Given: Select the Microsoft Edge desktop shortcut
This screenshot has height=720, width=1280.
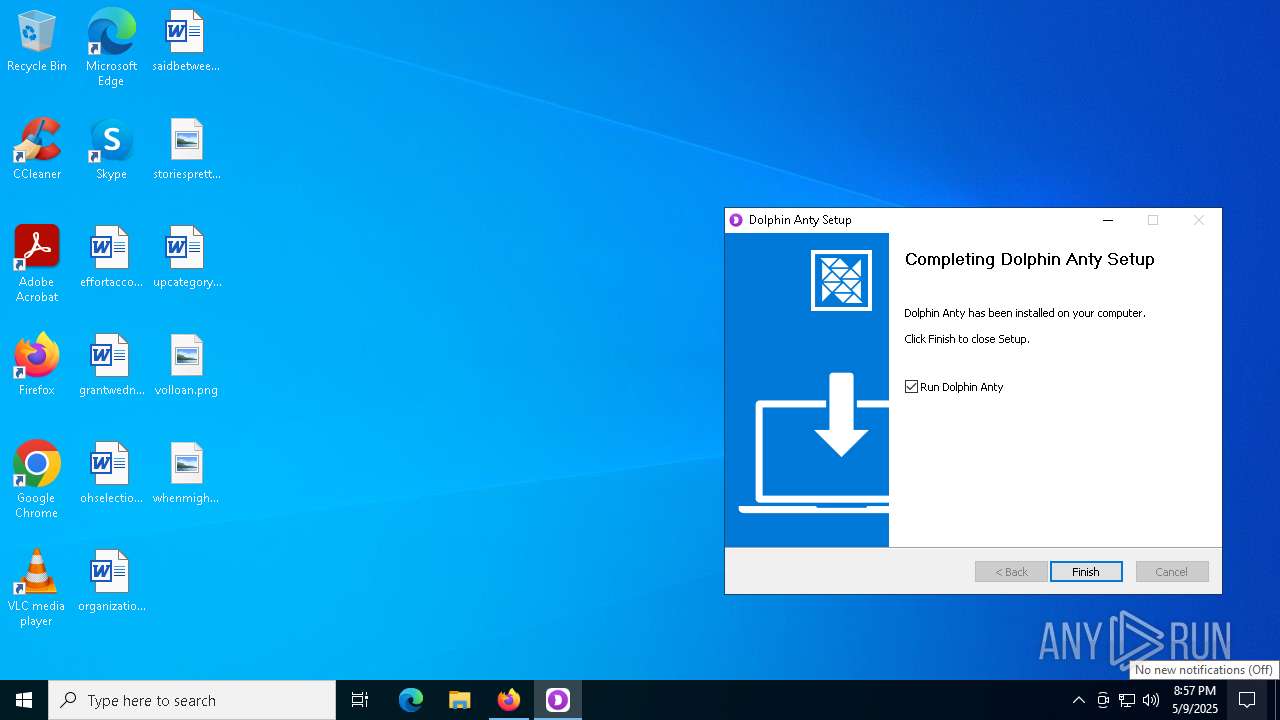Looking at the screenshot, I should 111,48.
